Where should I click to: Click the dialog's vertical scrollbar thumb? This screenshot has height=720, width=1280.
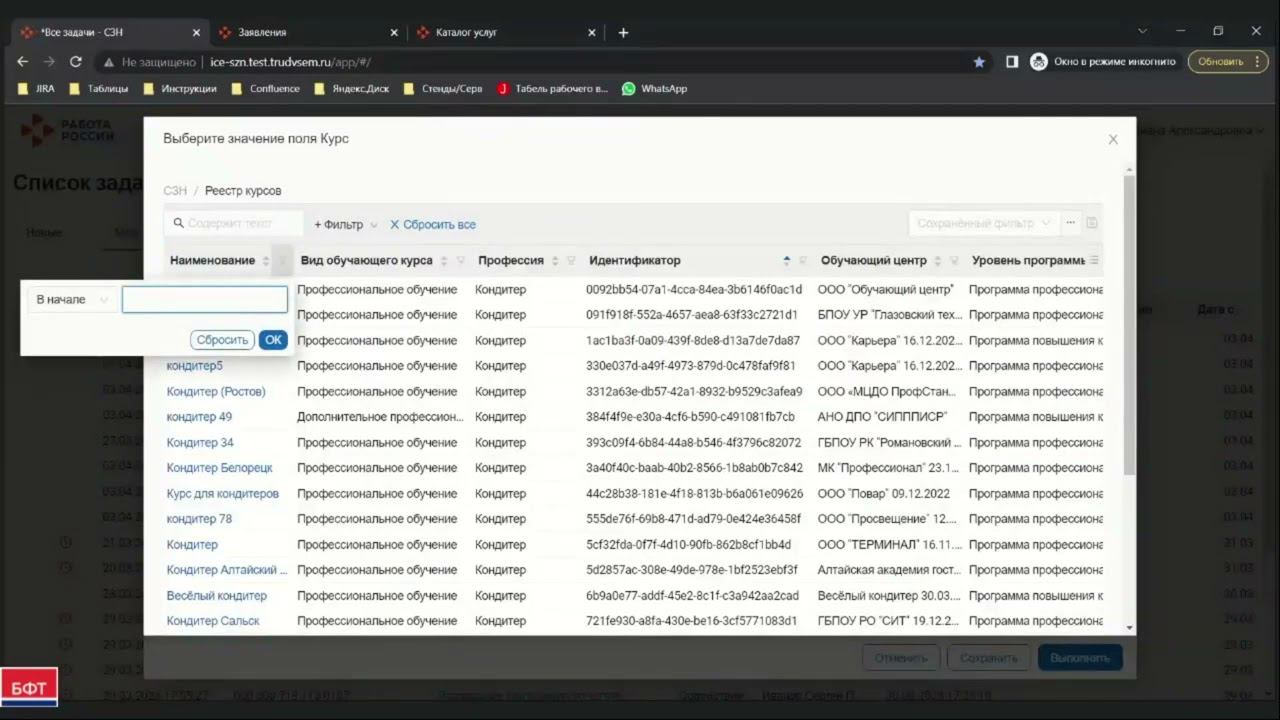click(x=1130, y=325)
